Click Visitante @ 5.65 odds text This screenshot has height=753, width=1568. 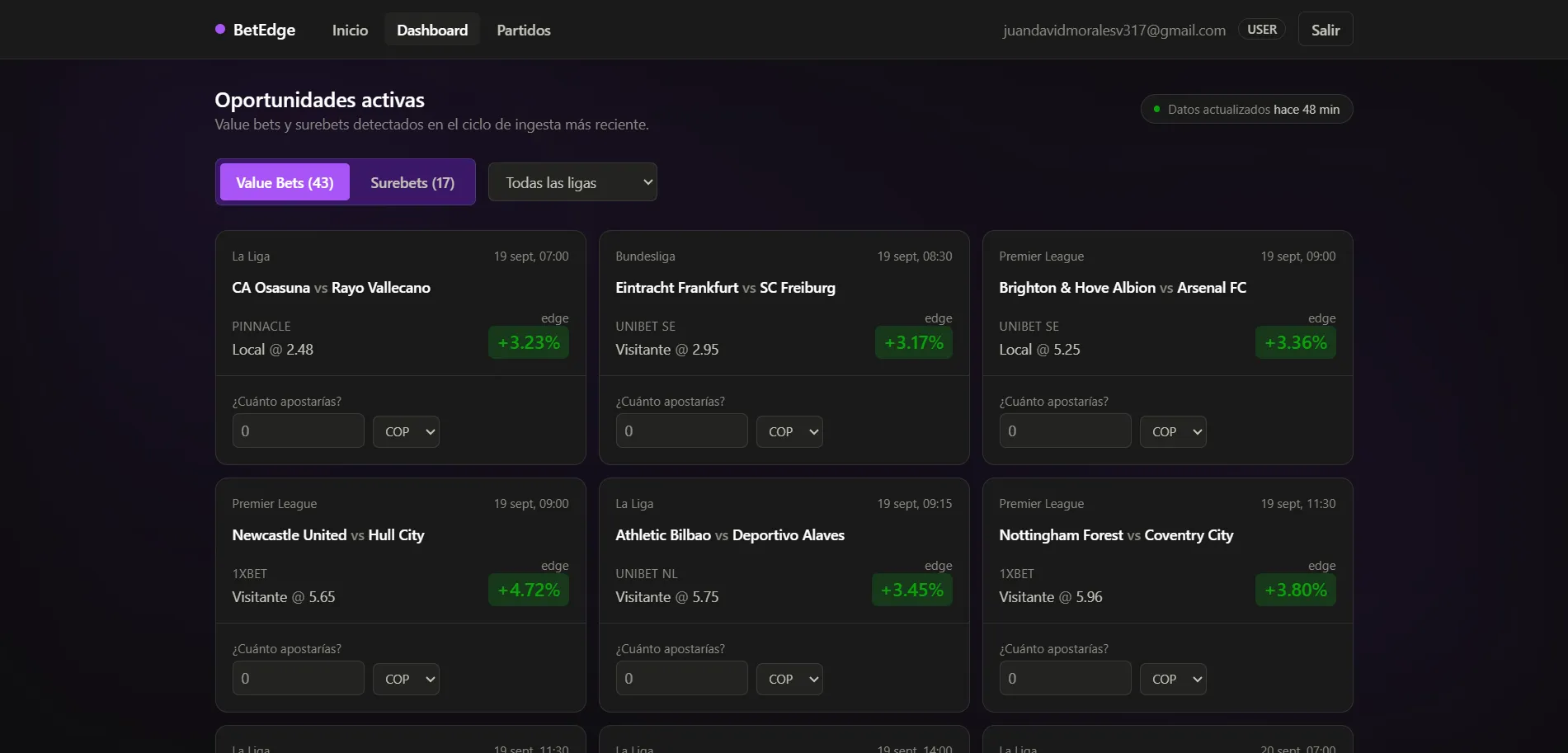coord(283,597)
